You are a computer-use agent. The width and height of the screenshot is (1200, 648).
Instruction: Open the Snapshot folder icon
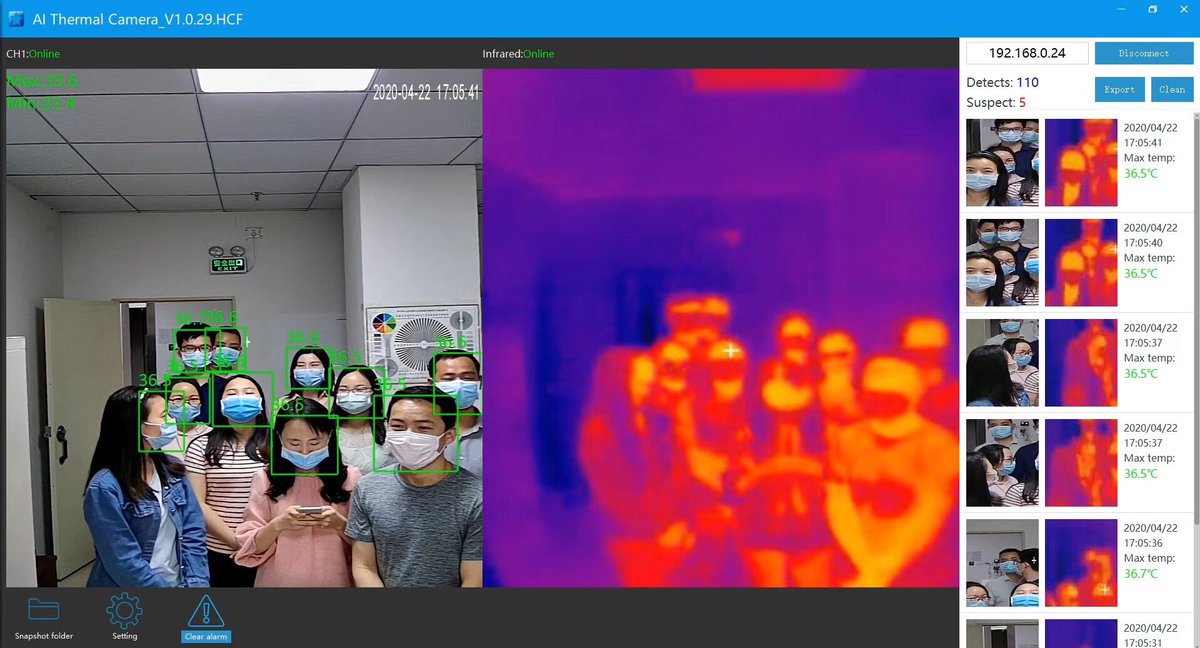(43, 609)
